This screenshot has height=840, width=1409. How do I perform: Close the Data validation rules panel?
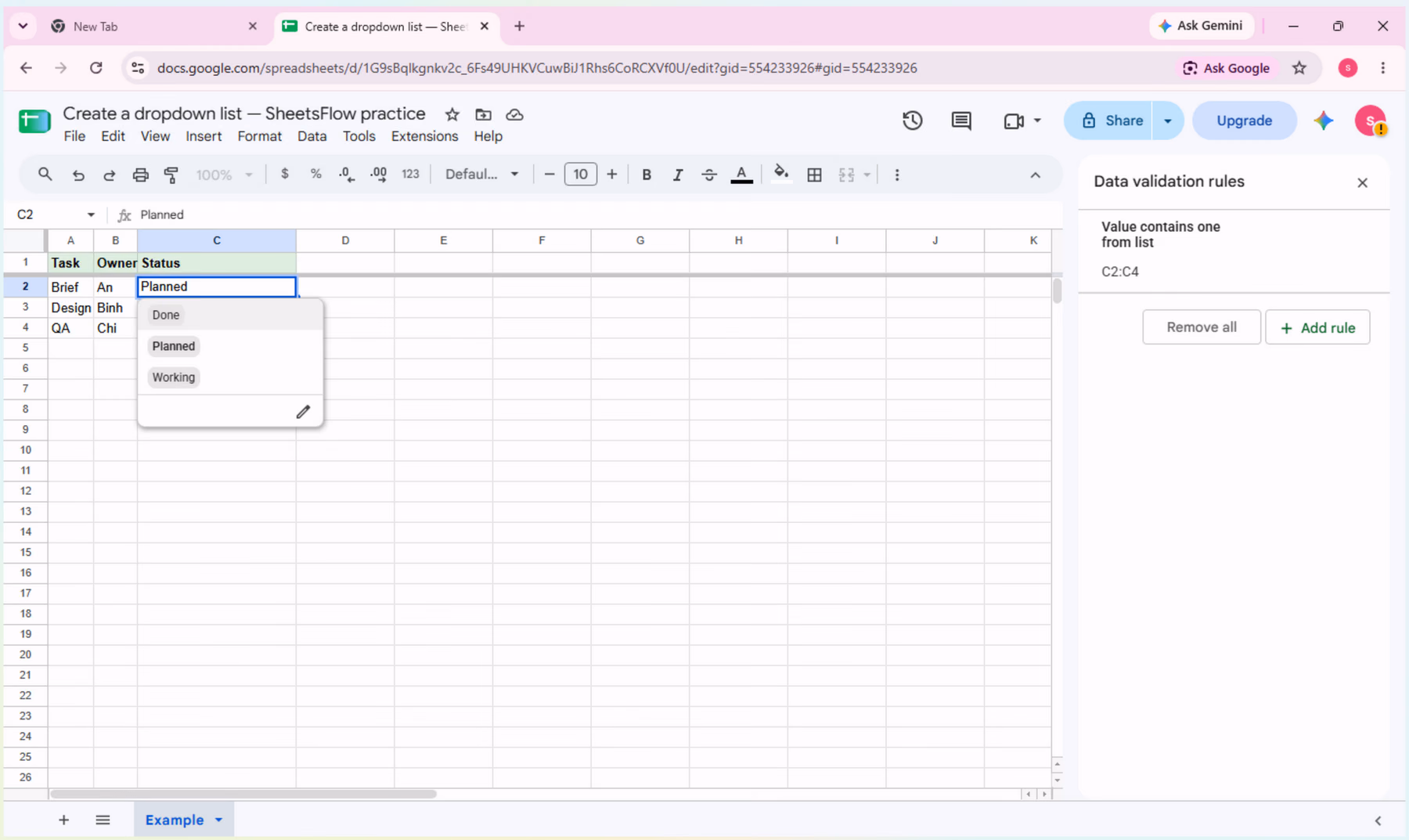pos(1362,182)
